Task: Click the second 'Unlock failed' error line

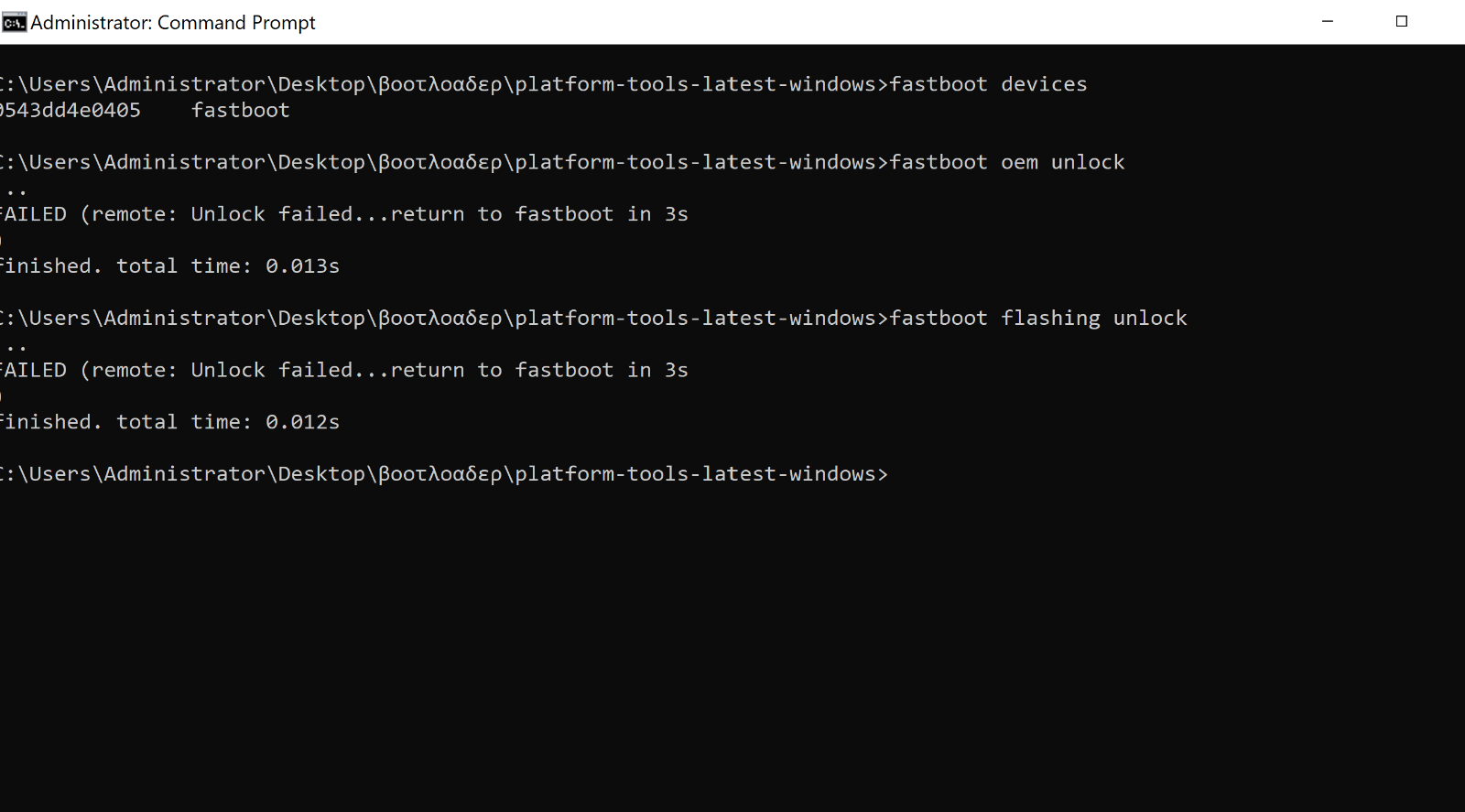Action: [x=344, y=371]
